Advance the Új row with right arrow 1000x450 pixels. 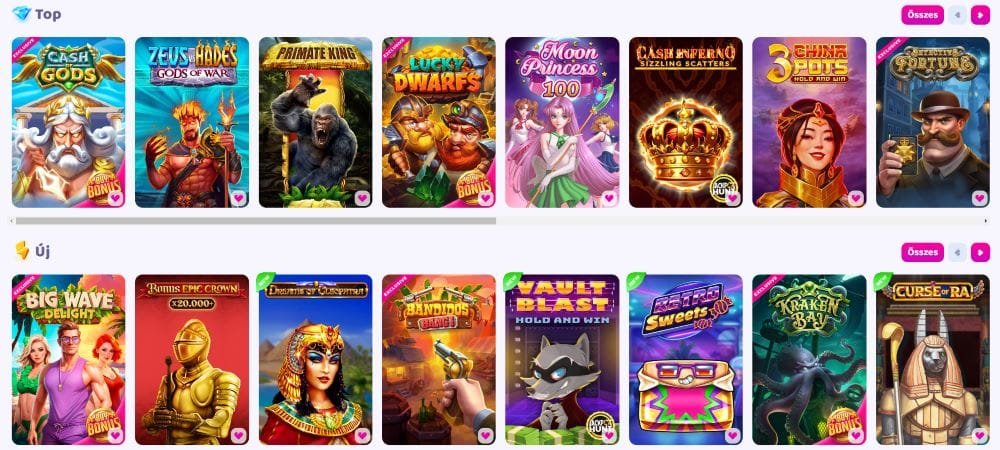tap(980, 252)
